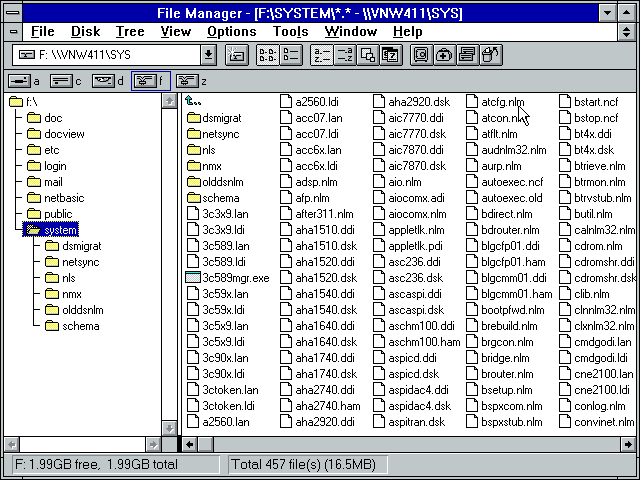Open the File menu
The width and height of the screenshot is (640, 480).
pyautogui.click(x=42, y=32)
